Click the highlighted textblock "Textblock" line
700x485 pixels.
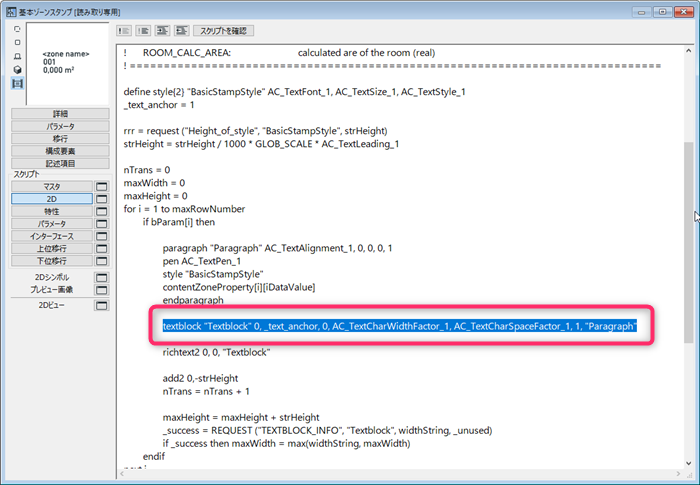400,326
